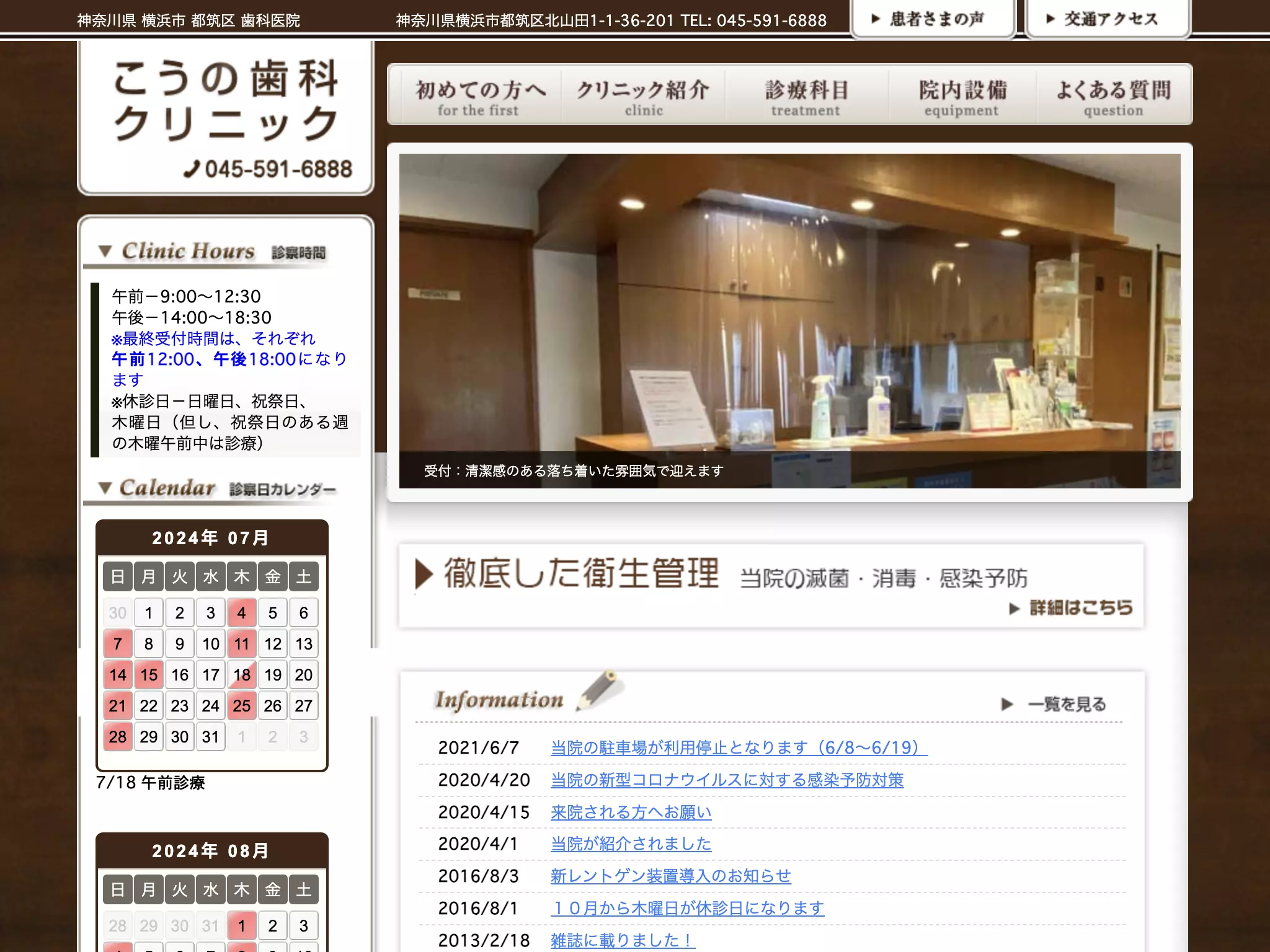
Task: Open １０月から木曜日が休診日になります link
Action: [687, 908]
